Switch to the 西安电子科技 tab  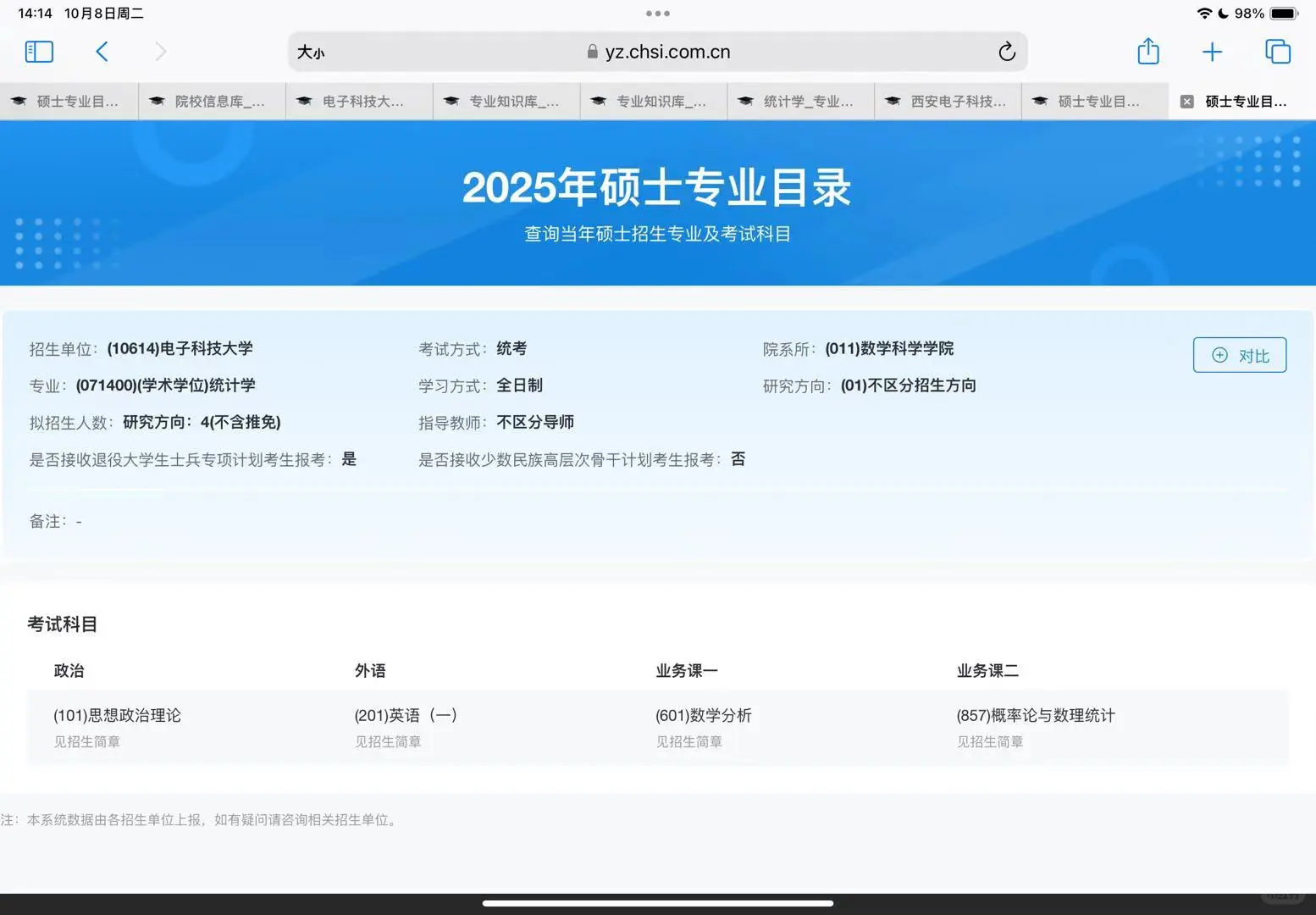947,101
